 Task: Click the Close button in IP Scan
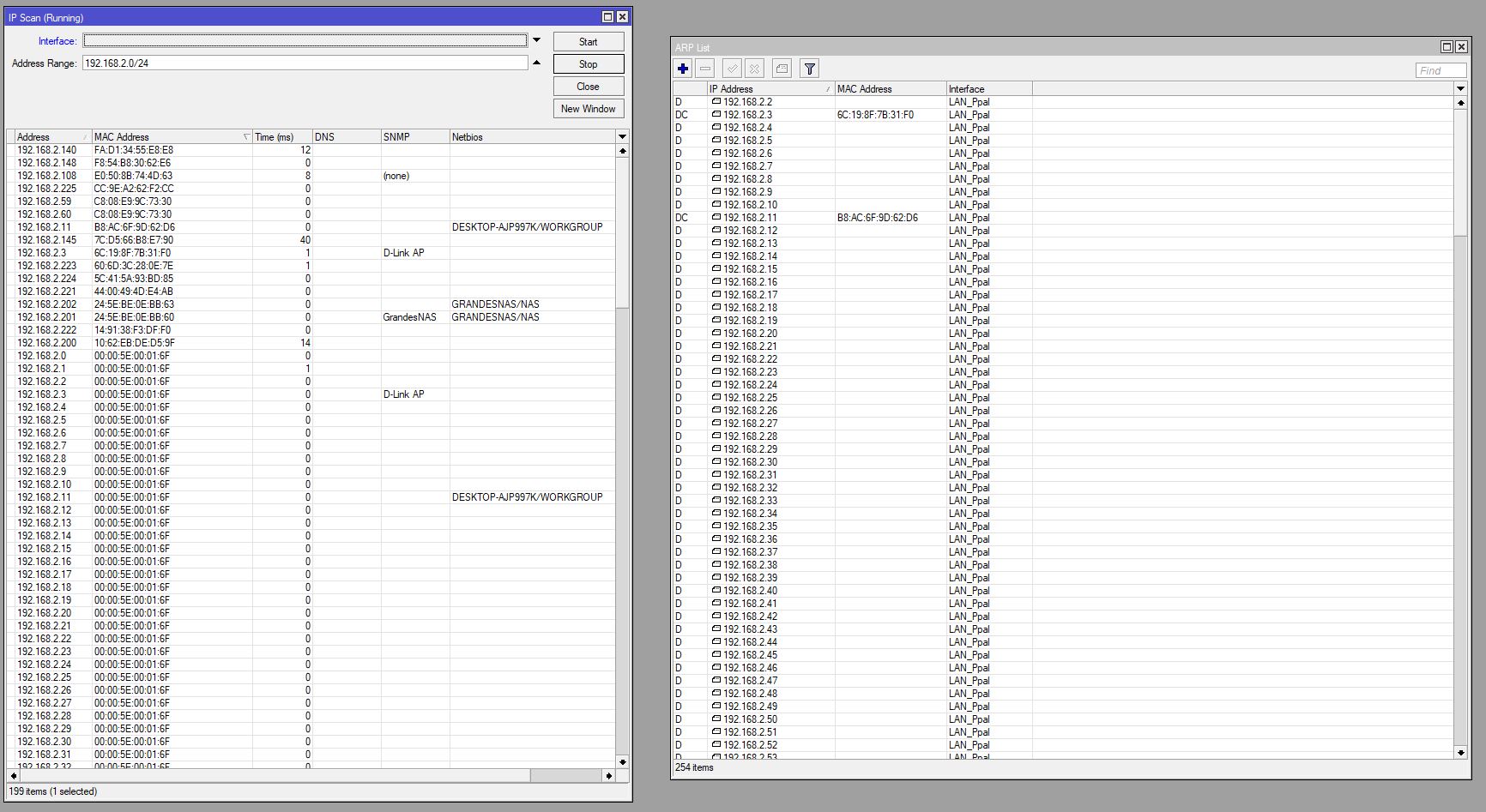click(x=589, y=87)
